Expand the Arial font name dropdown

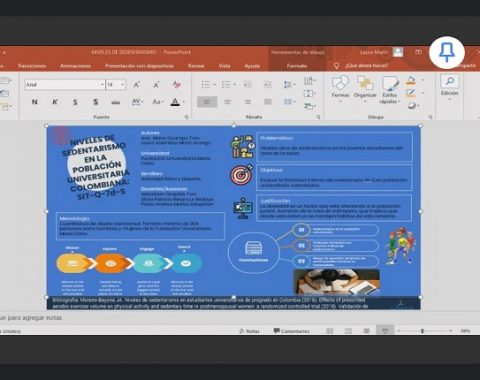[102, 85]
